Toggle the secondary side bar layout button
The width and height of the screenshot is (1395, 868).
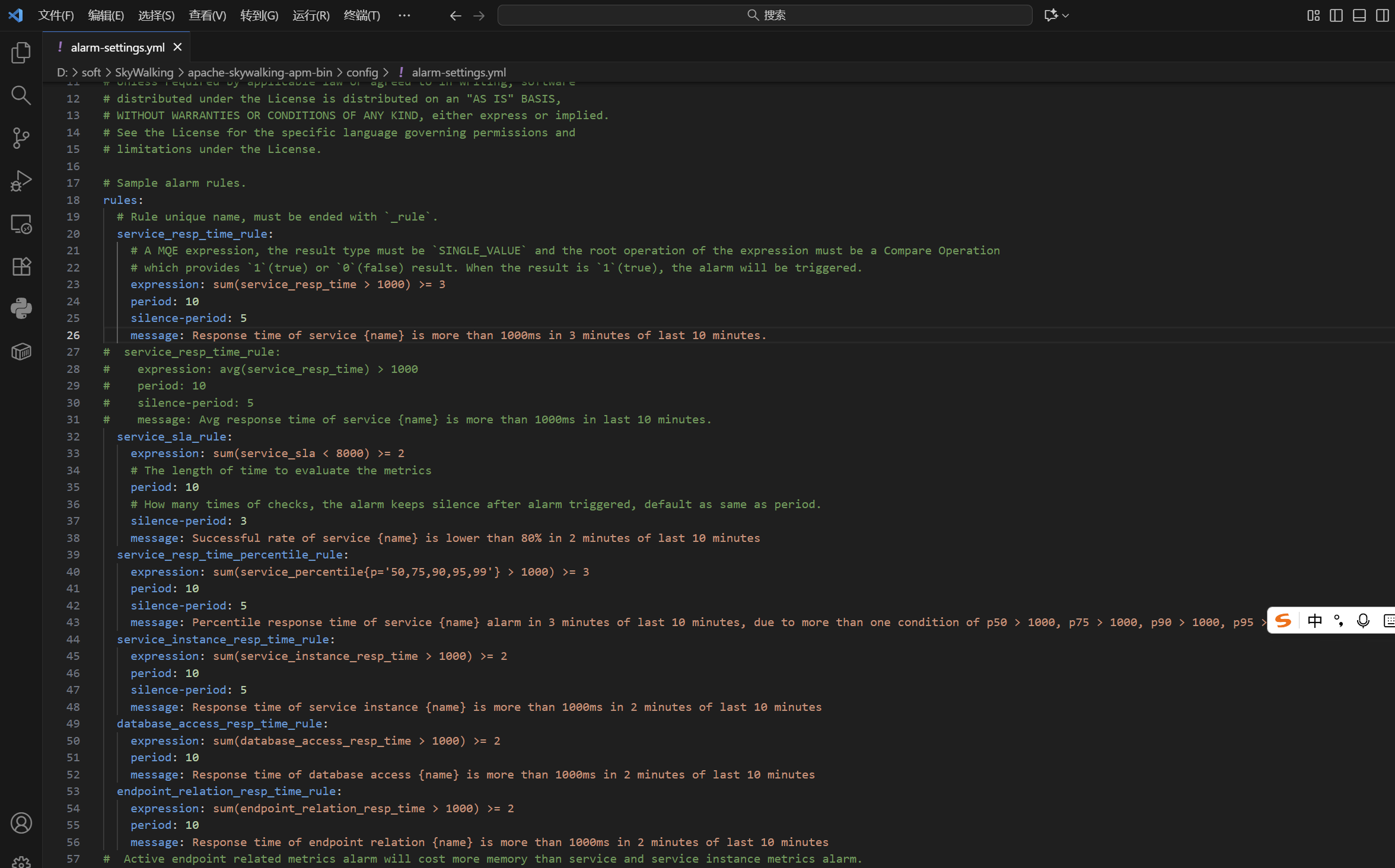(x=1382, y=15)
